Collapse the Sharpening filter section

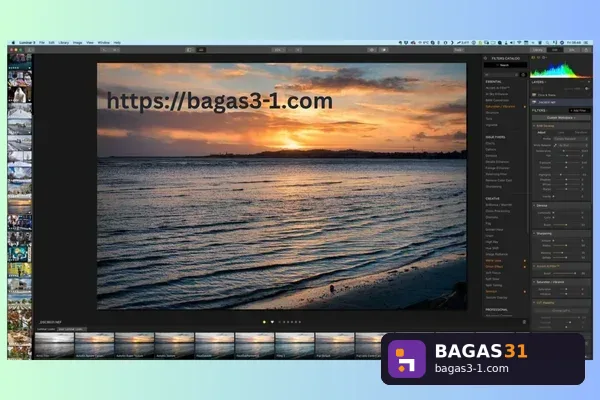534,233
